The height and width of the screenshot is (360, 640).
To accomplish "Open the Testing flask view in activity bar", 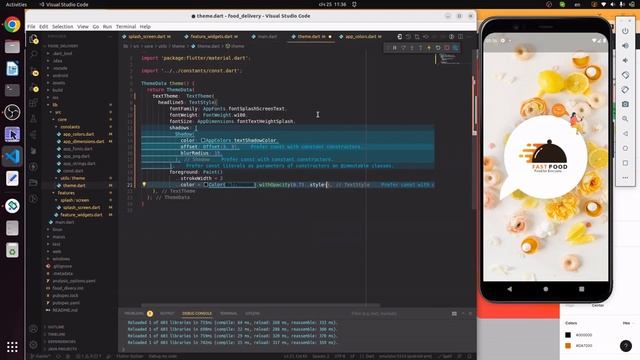I will click(x=34, y=119).
